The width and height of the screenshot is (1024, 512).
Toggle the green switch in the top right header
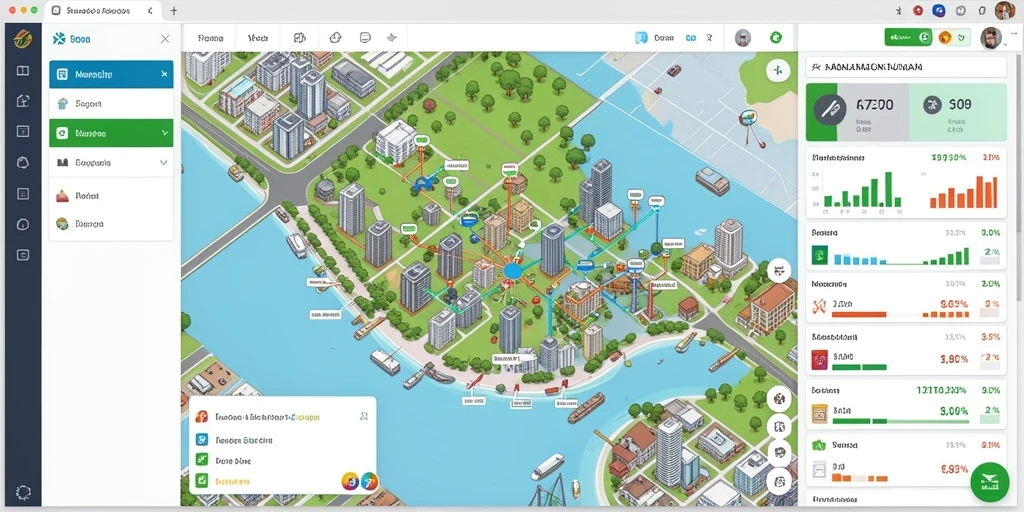(x=908, y=37)
